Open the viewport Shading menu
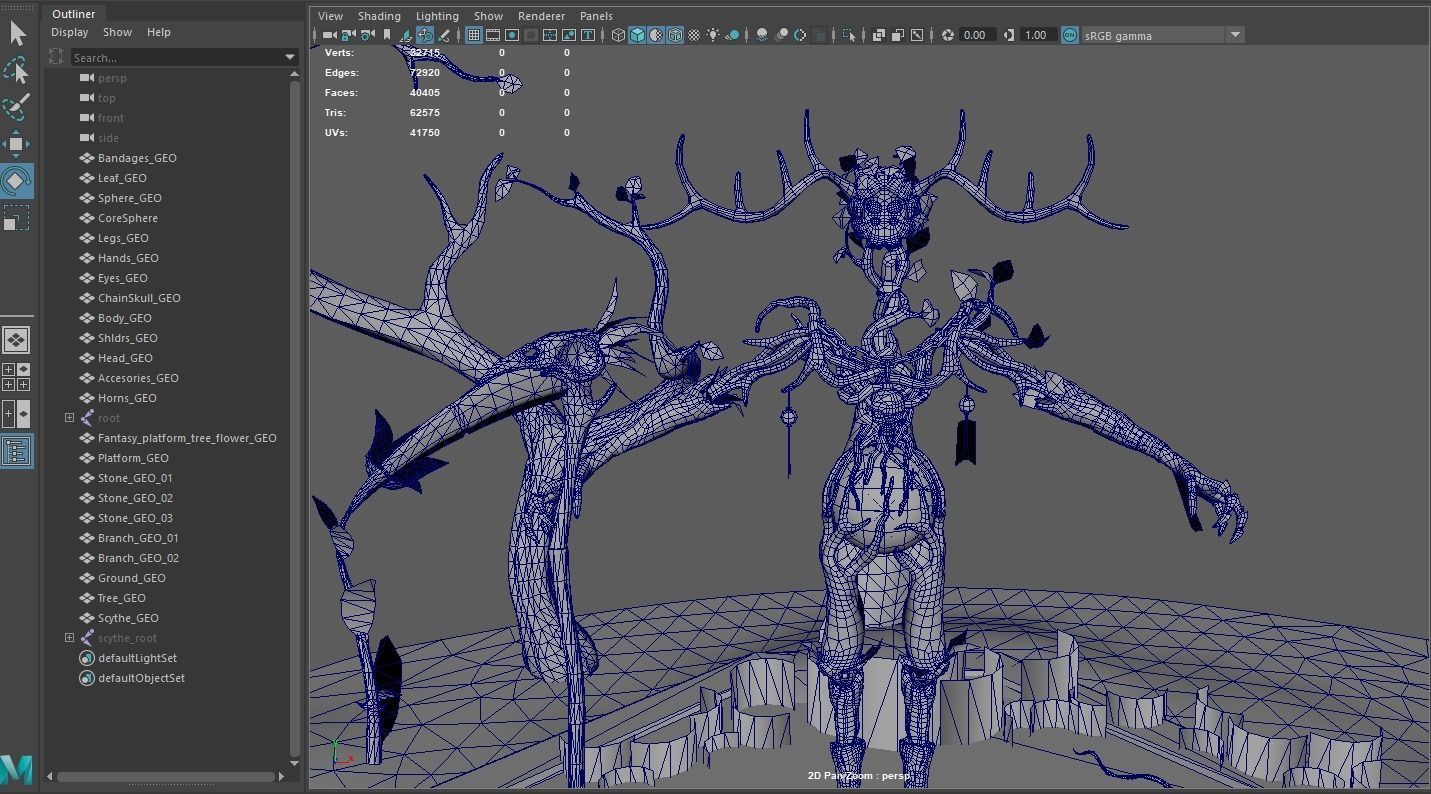The width and height of the screenshot is (1431, 794). (x=379, y=16)
